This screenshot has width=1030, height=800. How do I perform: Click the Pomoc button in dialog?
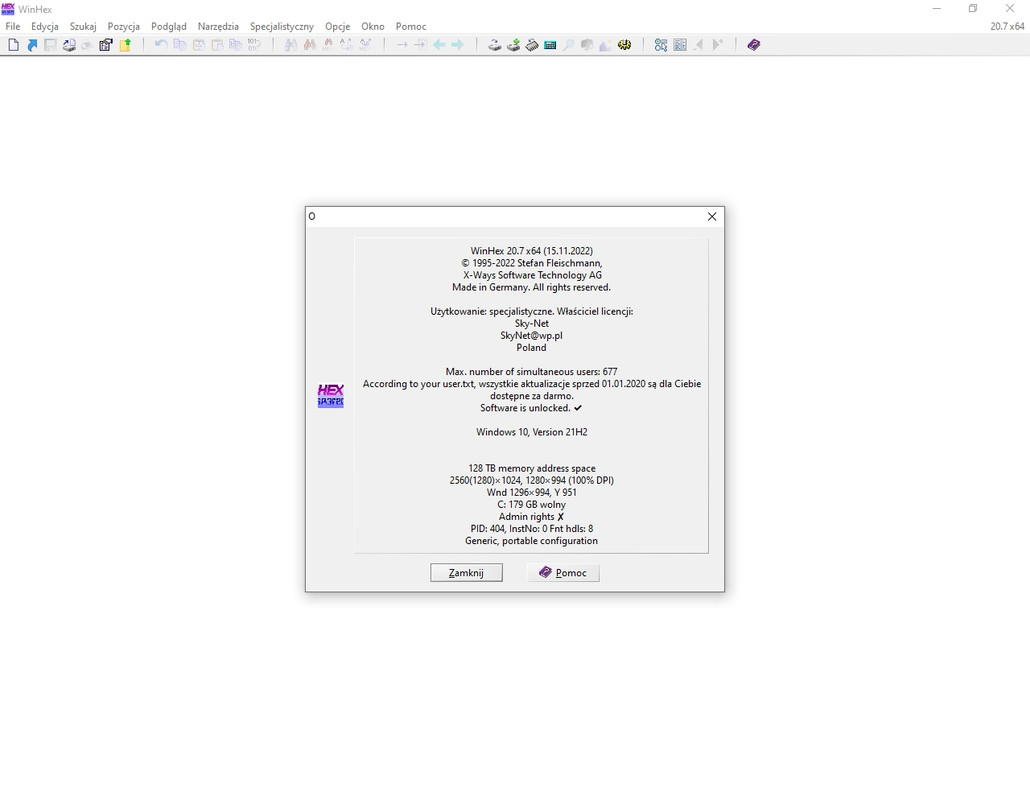pyautogui.click(x=563, y=573)
